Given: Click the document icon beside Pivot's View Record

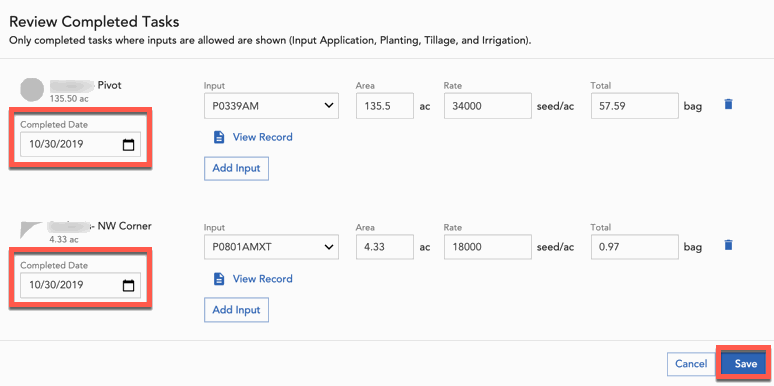Looking at the screenshot, I should pyautogui.click(x=219, y=137).
